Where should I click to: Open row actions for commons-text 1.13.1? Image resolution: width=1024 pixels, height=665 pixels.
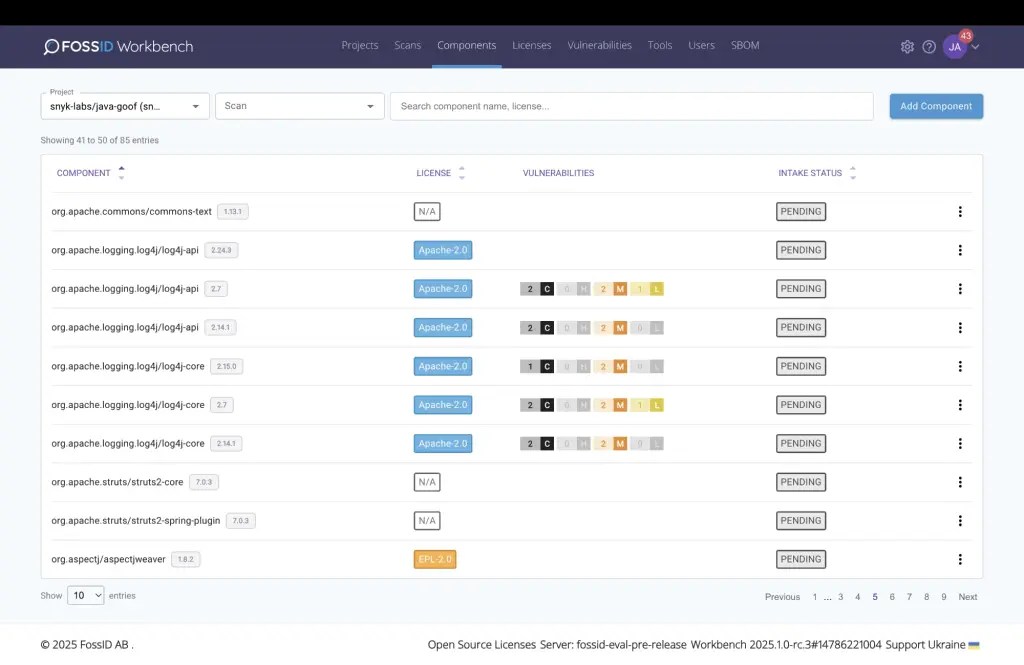click(x=960, y=212)
